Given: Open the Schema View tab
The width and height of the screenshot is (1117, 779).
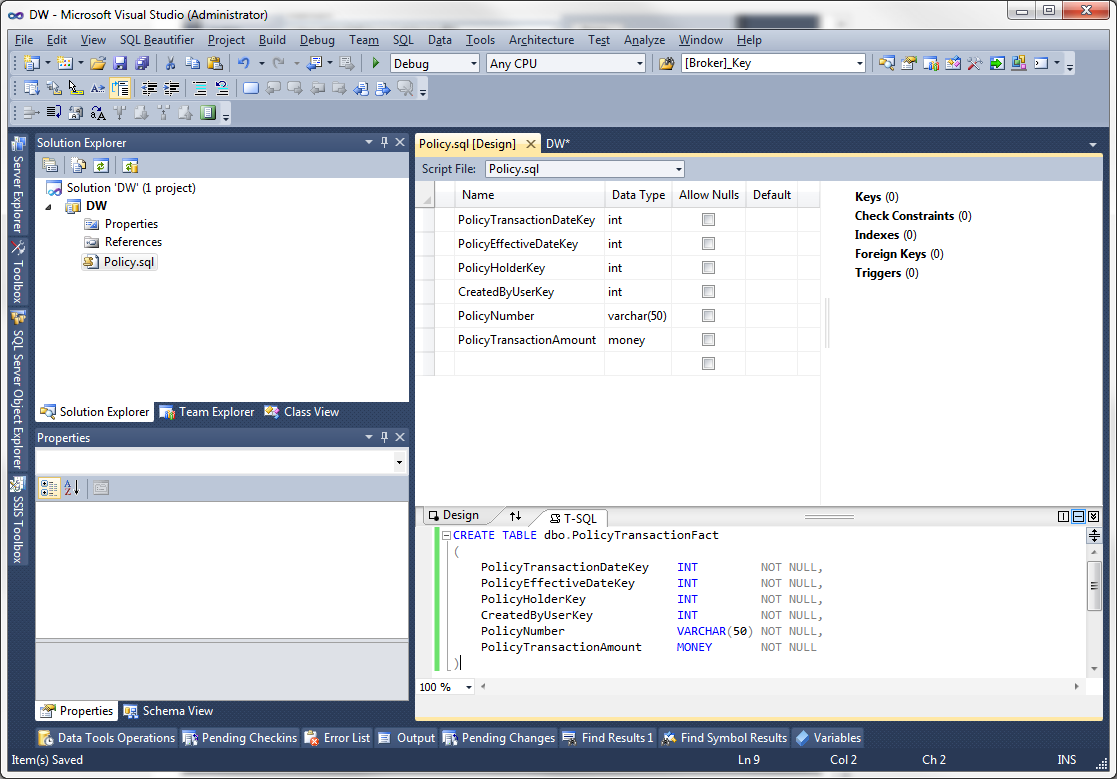Looking at the screenshot, I should pos(169,711).
